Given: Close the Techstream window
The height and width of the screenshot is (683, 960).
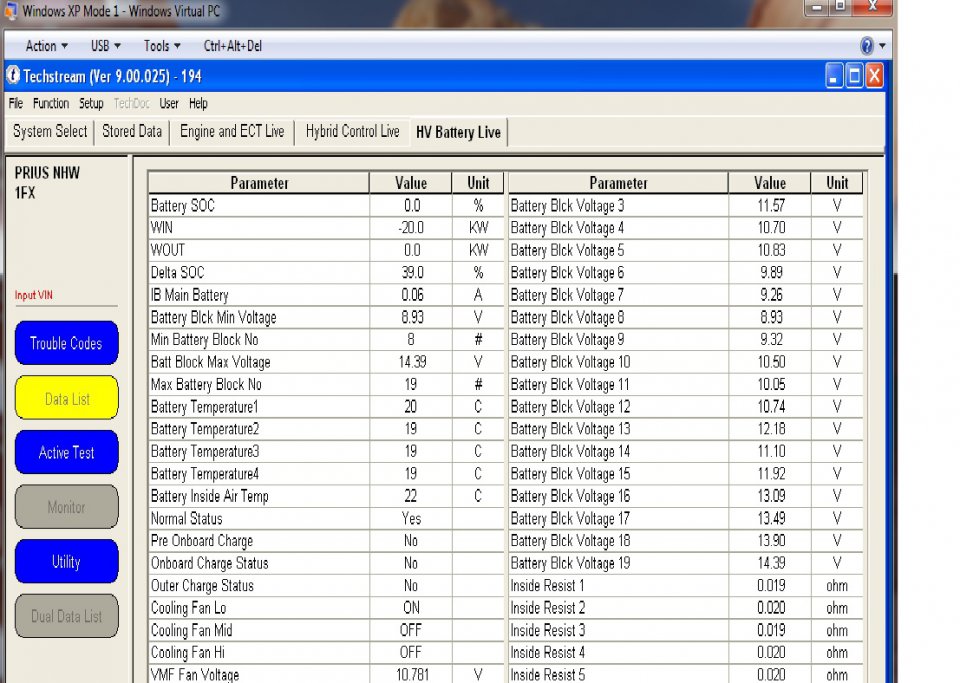Looking at the screenshot, I should coord(874,77).
